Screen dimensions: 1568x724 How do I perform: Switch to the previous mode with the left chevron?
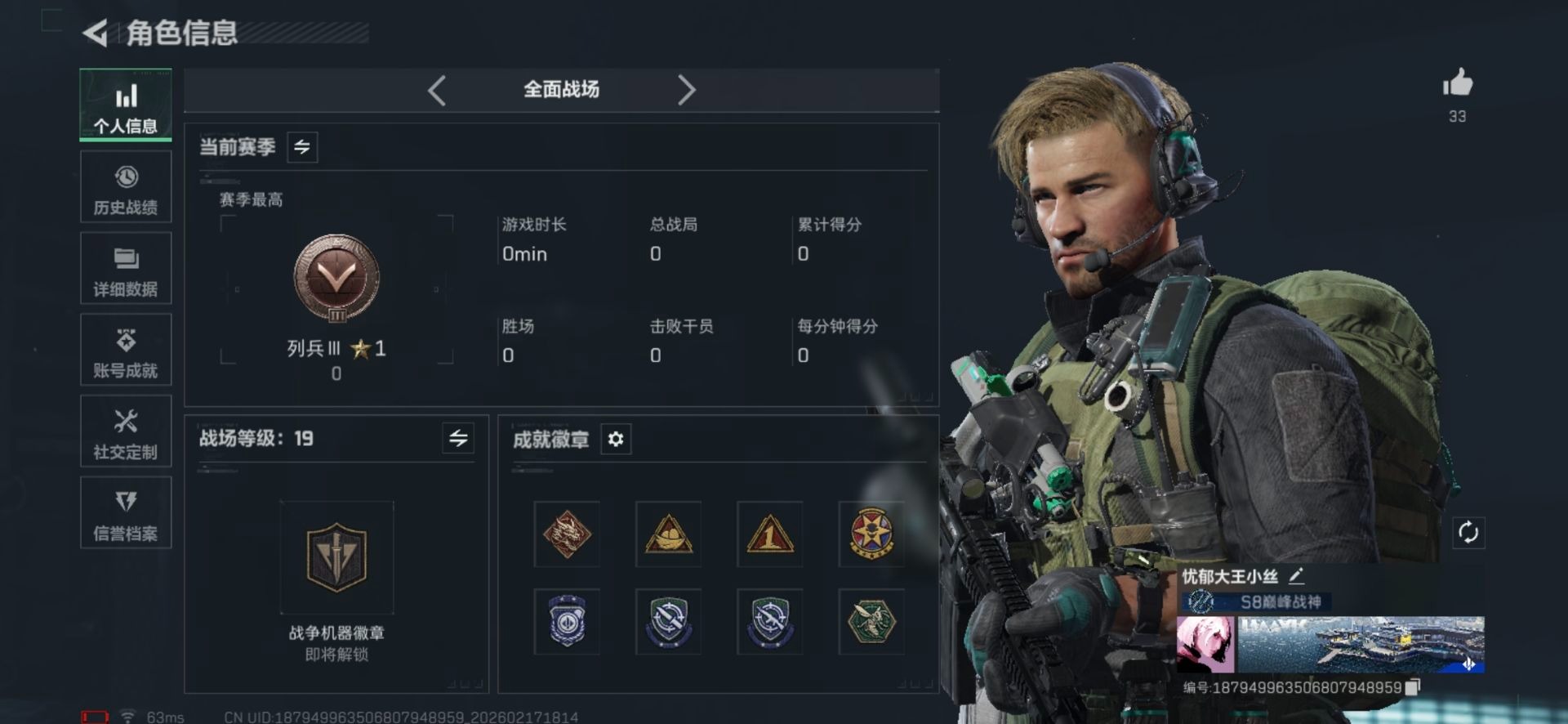pyautogui.click(x=437, y=90)
